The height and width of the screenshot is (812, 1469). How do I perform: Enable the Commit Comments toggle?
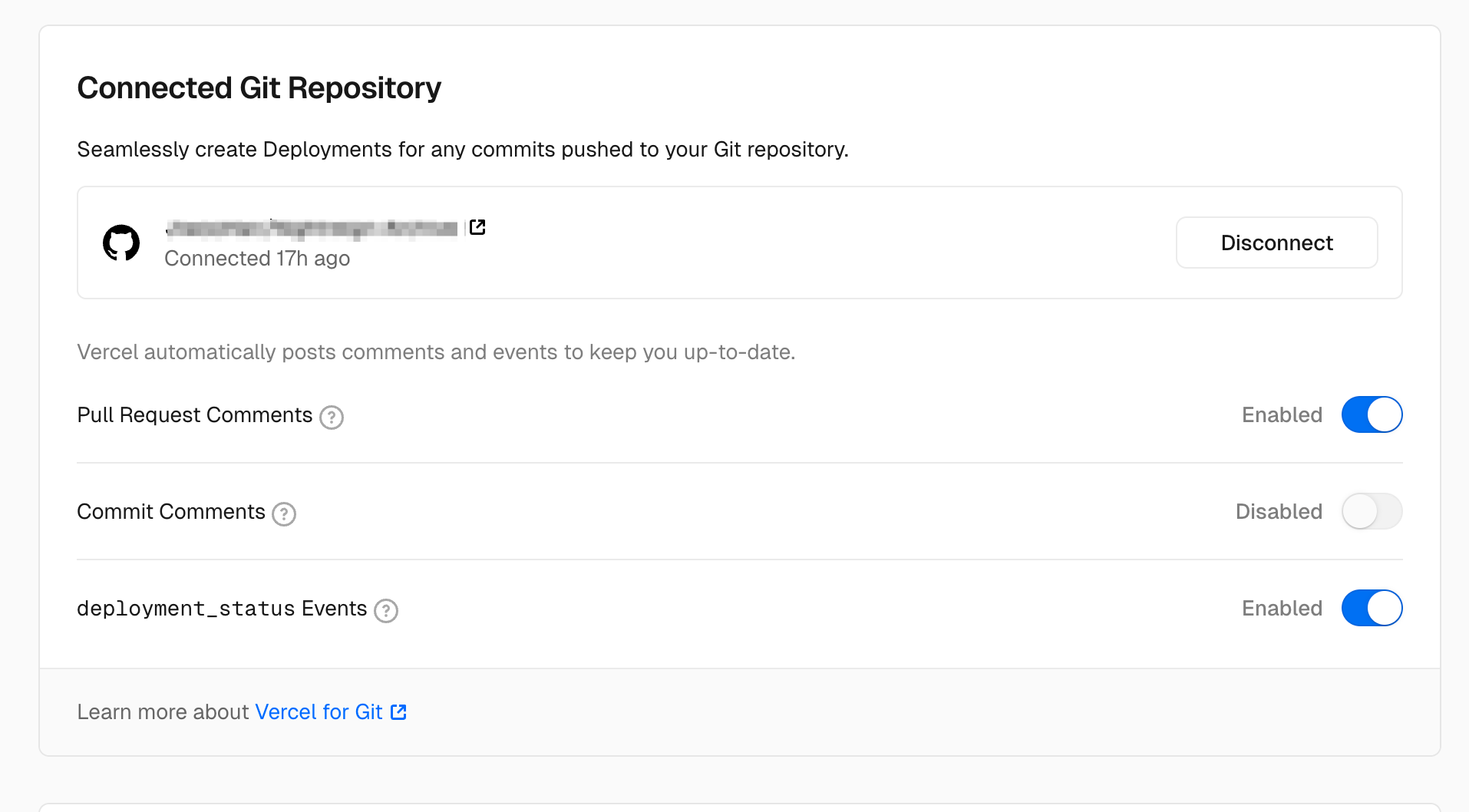click(x=1372, y=511)
